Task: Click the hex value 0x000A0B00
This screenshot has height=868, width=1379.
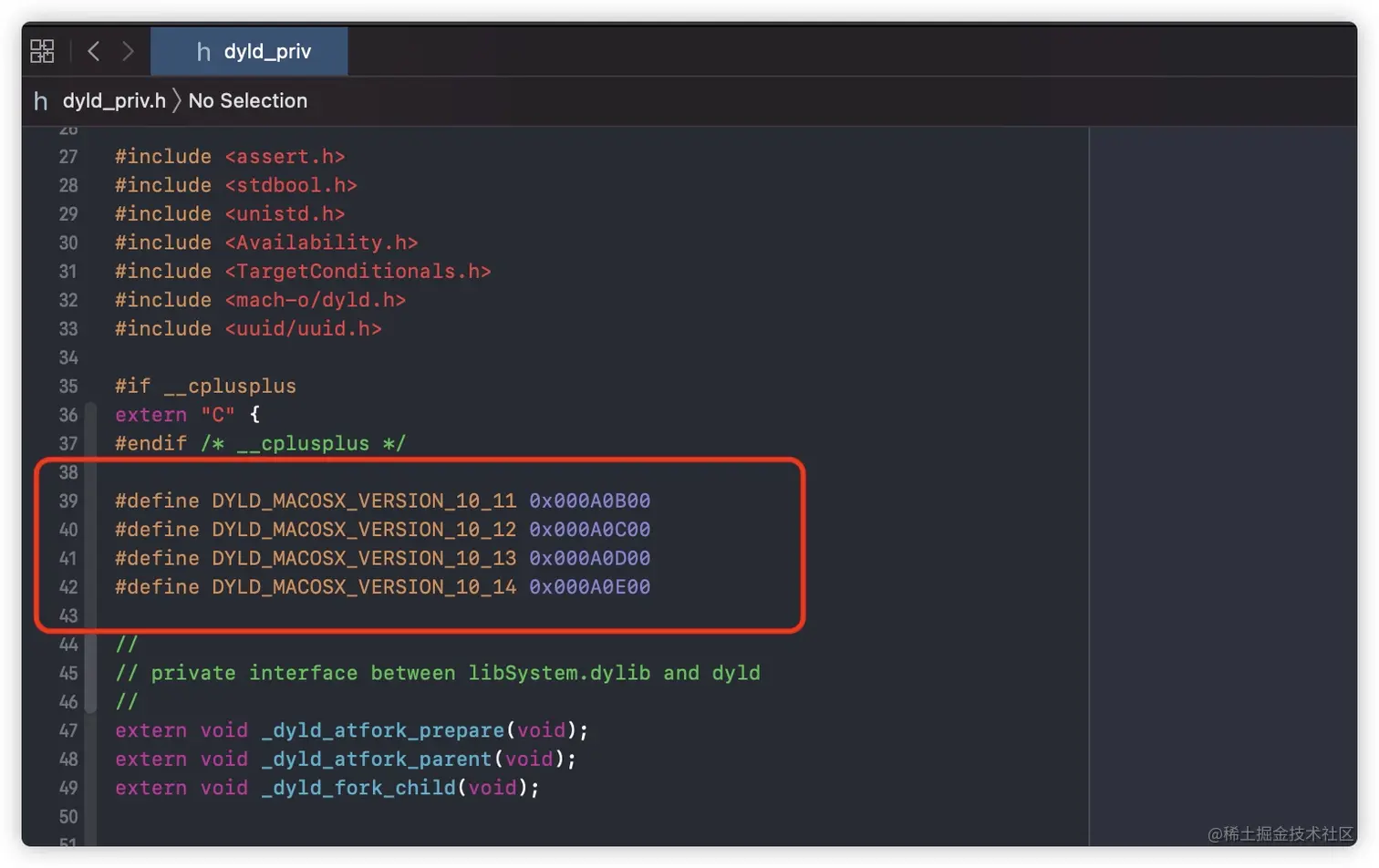Action: pyautogui.click(x=589, y=501)
